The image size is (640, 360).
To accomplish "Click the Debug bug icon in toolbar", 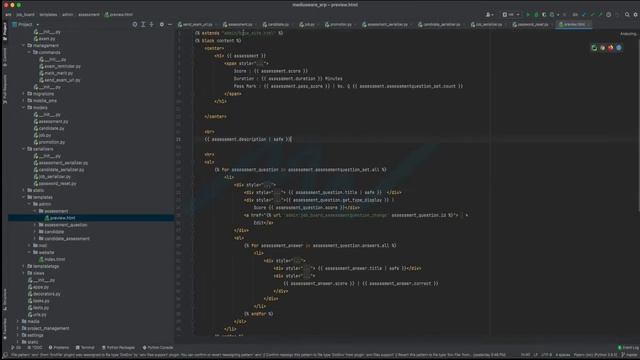I will tap(536, 15).
